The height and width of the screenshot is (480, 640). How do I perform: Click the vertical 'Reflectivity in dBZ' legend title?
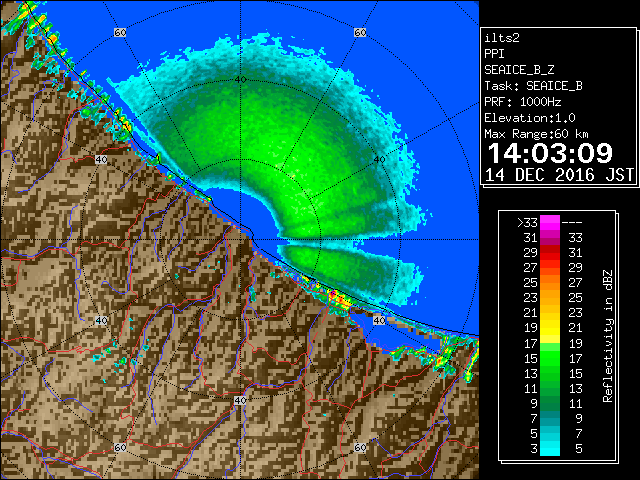pyautogui.click(x=608, y=336)
